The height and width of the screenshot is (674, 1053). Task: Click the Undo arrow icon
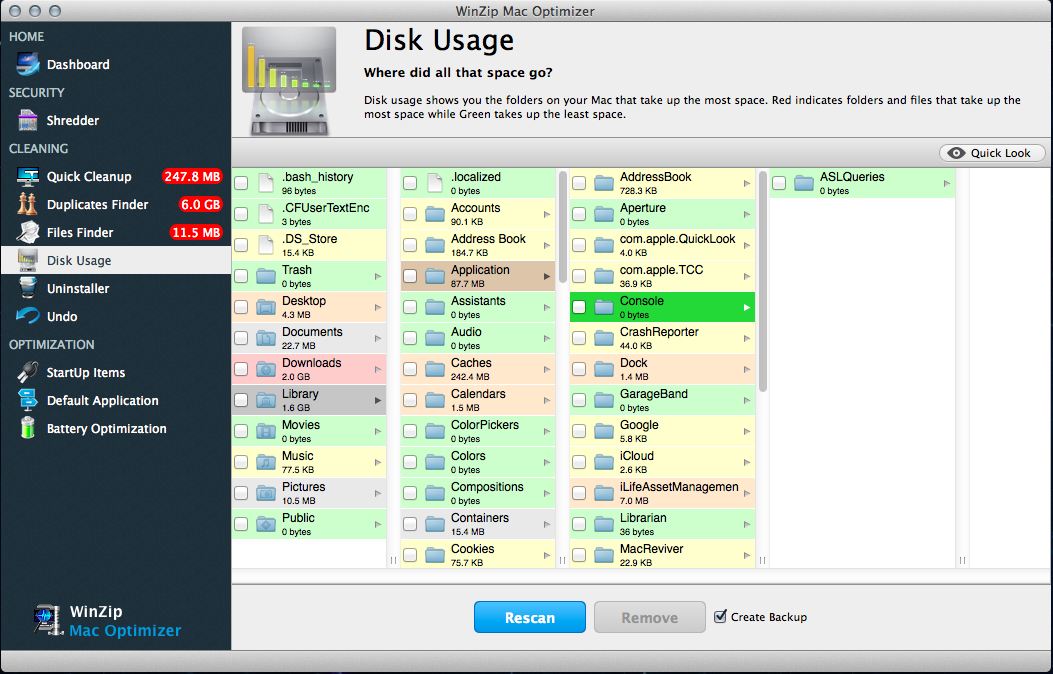[x=28, y=317]
